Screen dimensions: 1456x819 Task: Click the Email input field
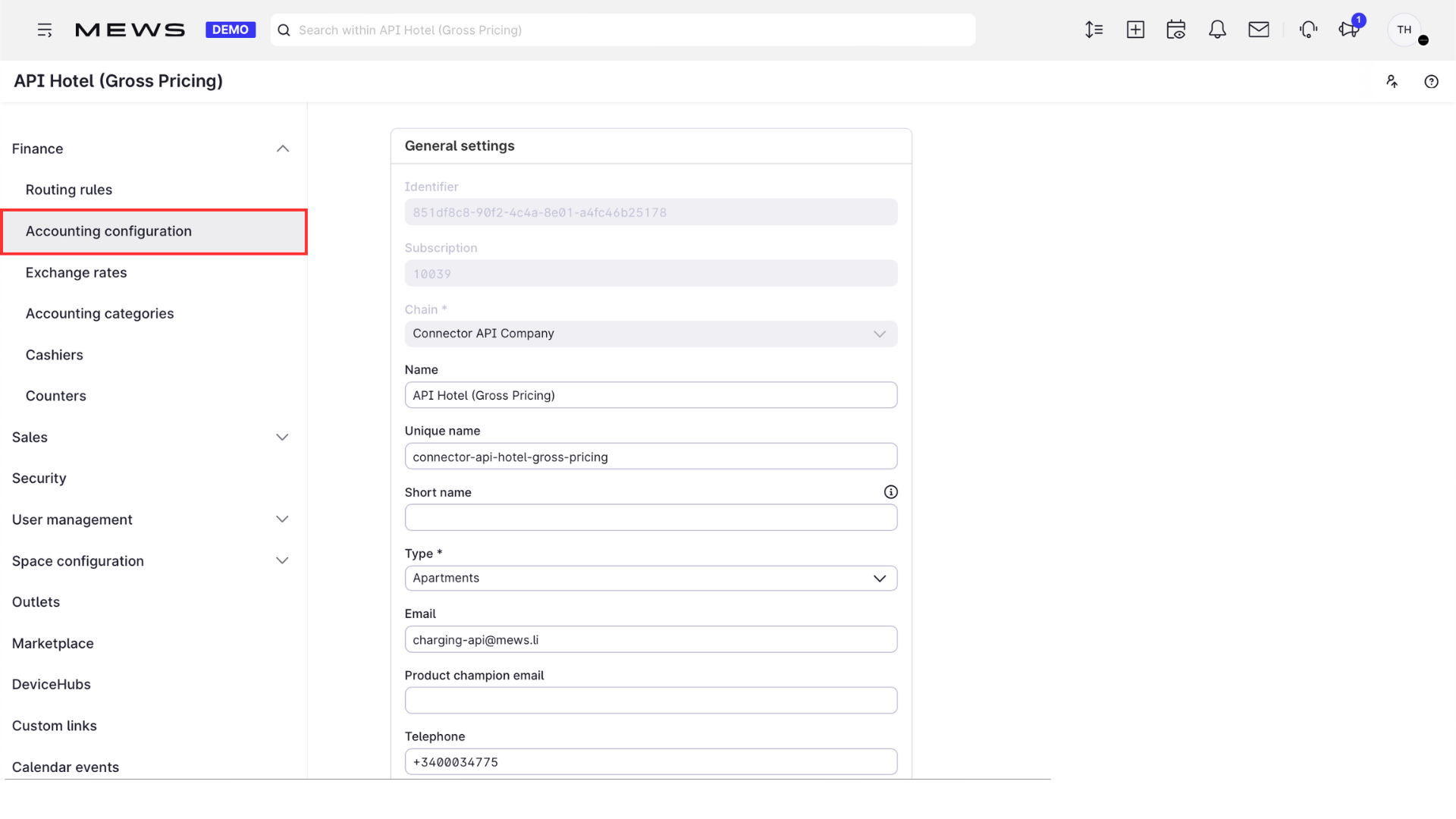coord(651,639)
